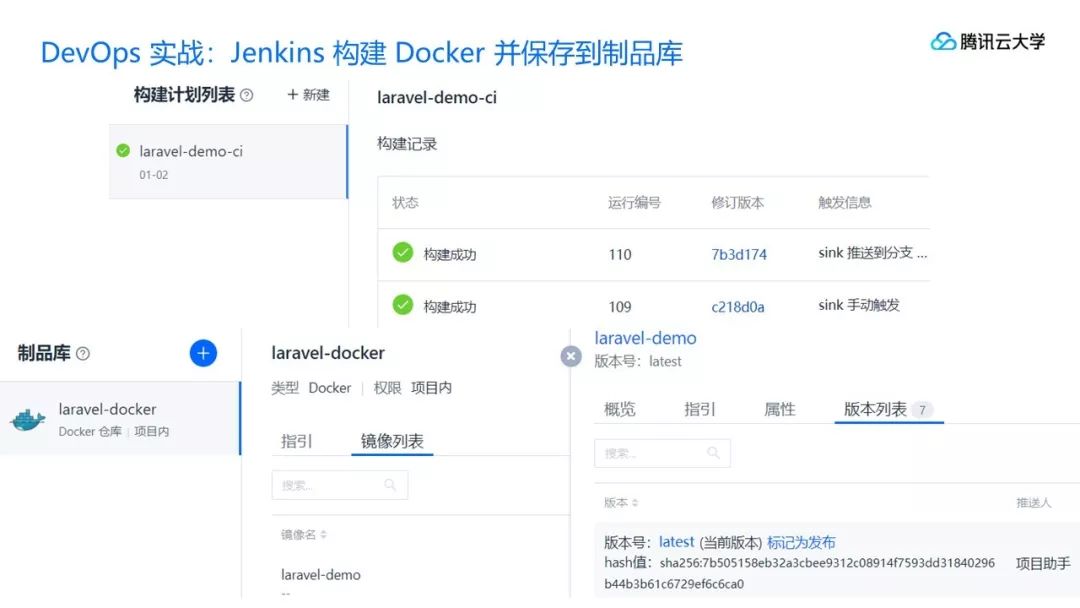Click 构建成功 status text of build 110
The height and width of the screenshot is (608, 1080).
pyautogui.click(x=450, y=254)
